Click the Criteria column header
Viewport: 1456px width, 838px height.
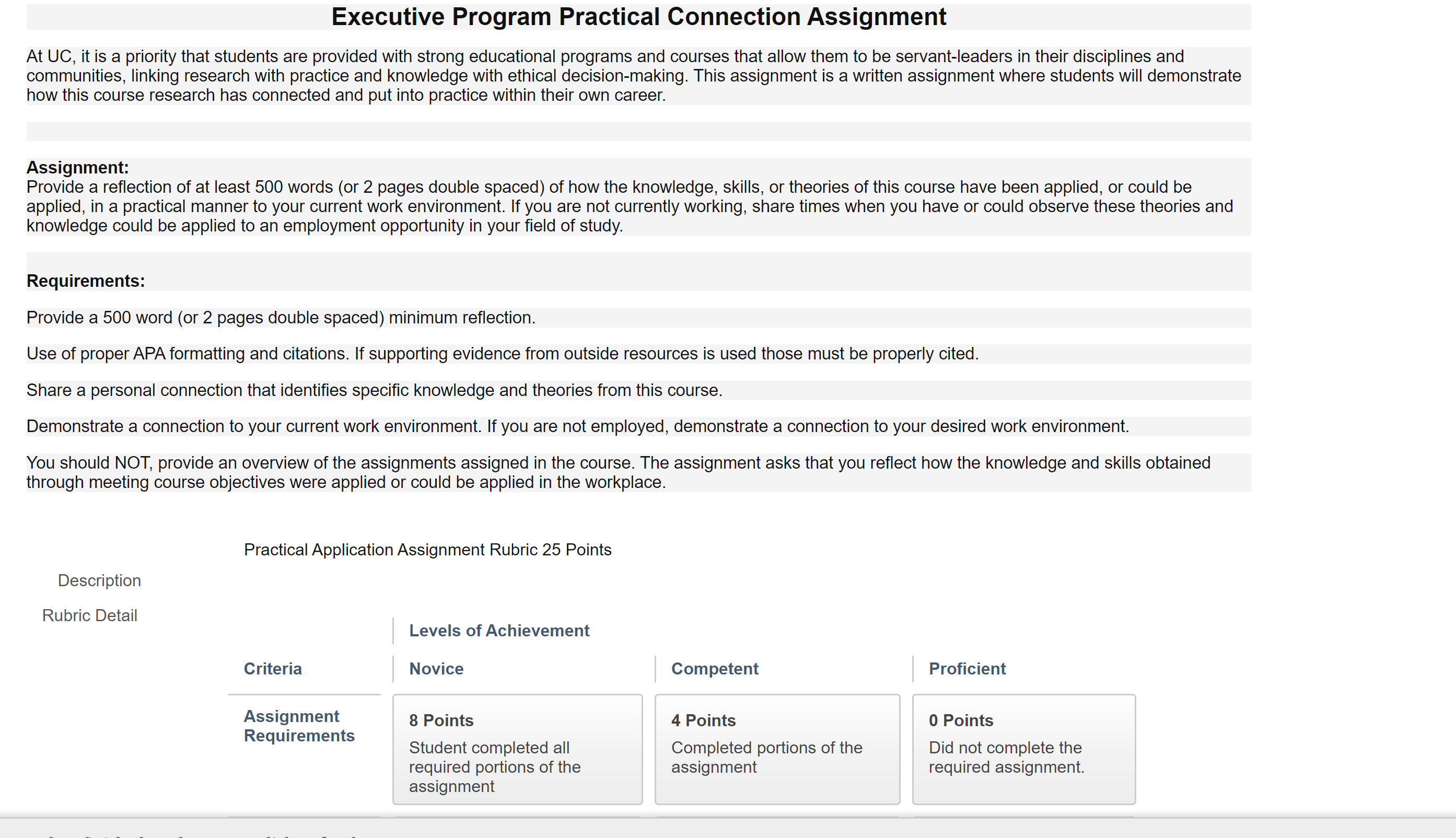[x=273, y=668]
